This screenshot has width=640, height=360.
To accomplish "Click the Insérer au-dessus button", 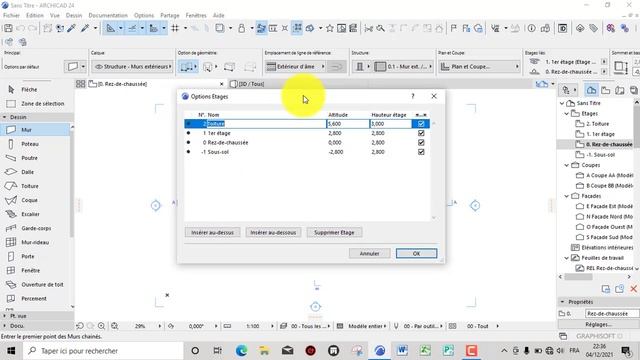I will [212, 233].
